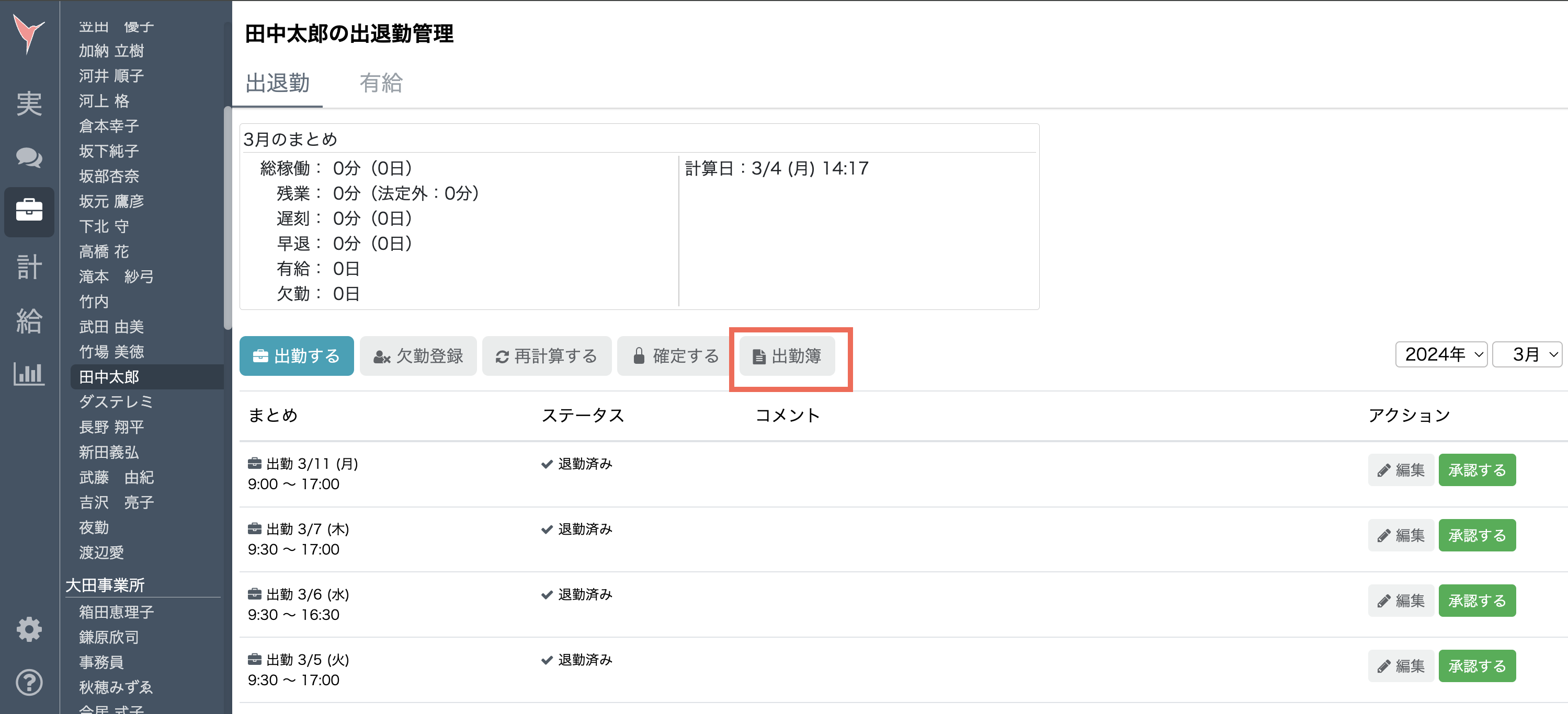Click the 欠勤登録 absence registration button

click(418, 356)
